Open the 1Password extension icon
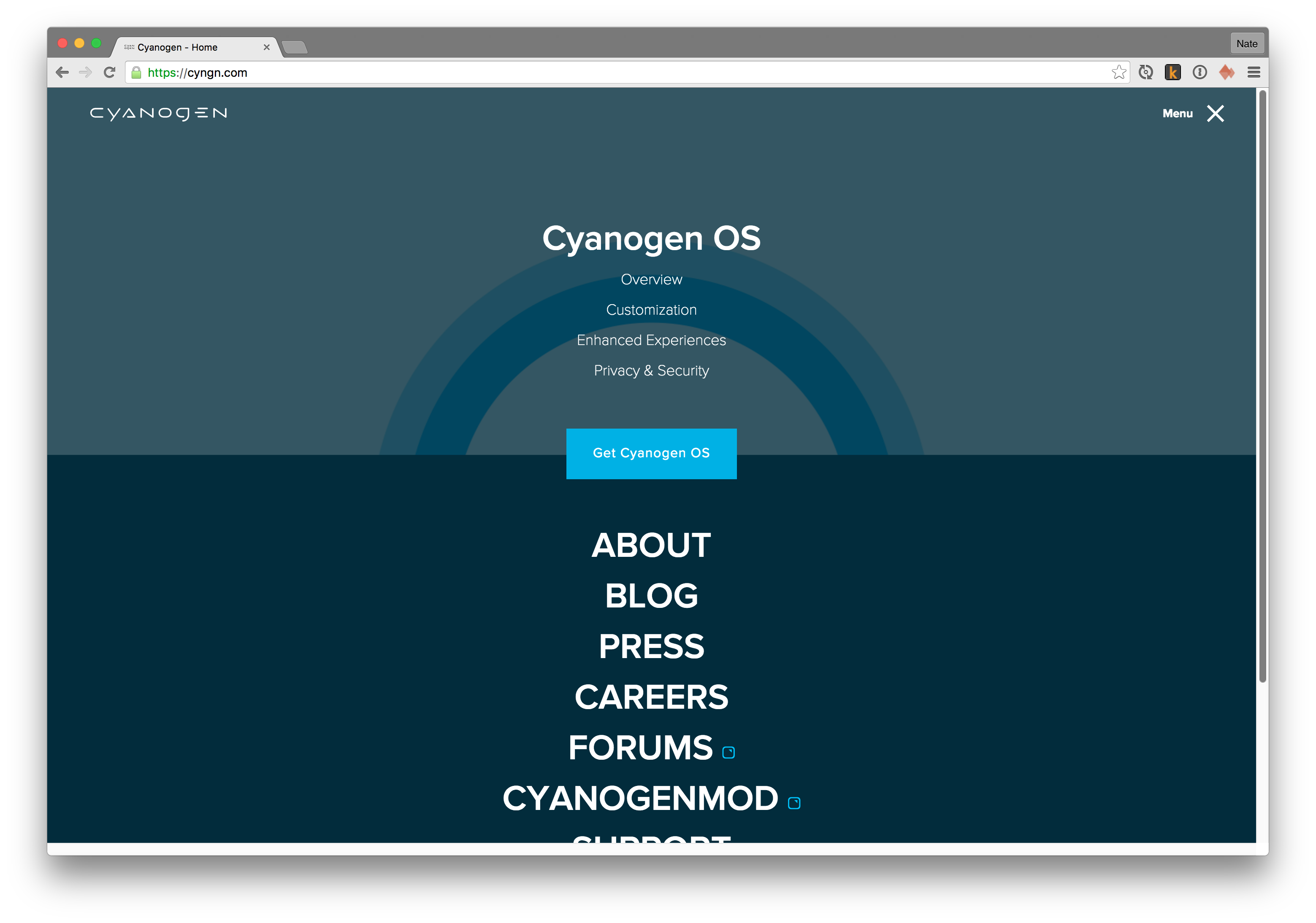Viewport: 1316px width, 923px height. point(1199,72)
